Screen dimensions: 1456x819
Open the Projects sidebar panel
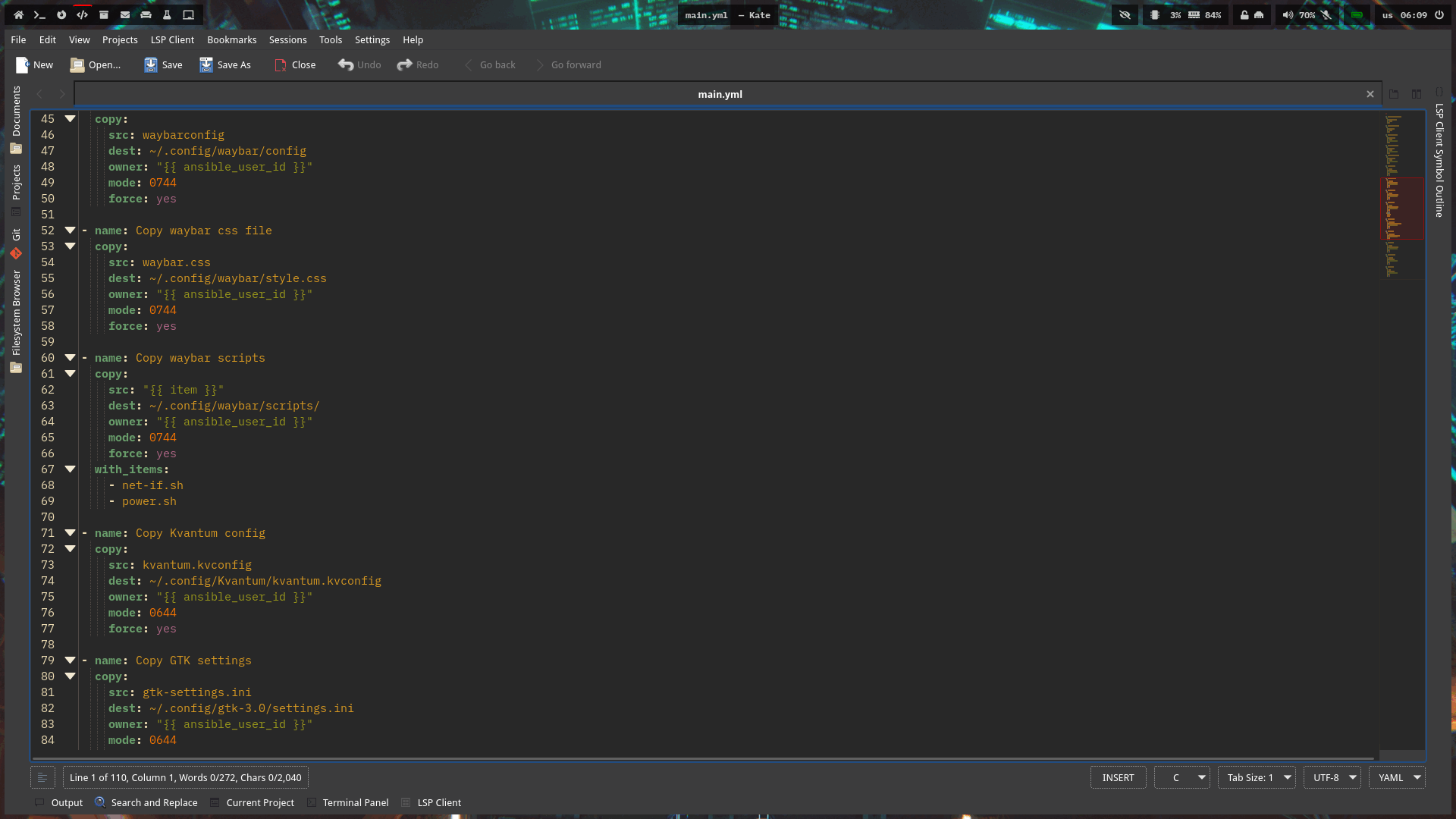click(x=16, y=182)
